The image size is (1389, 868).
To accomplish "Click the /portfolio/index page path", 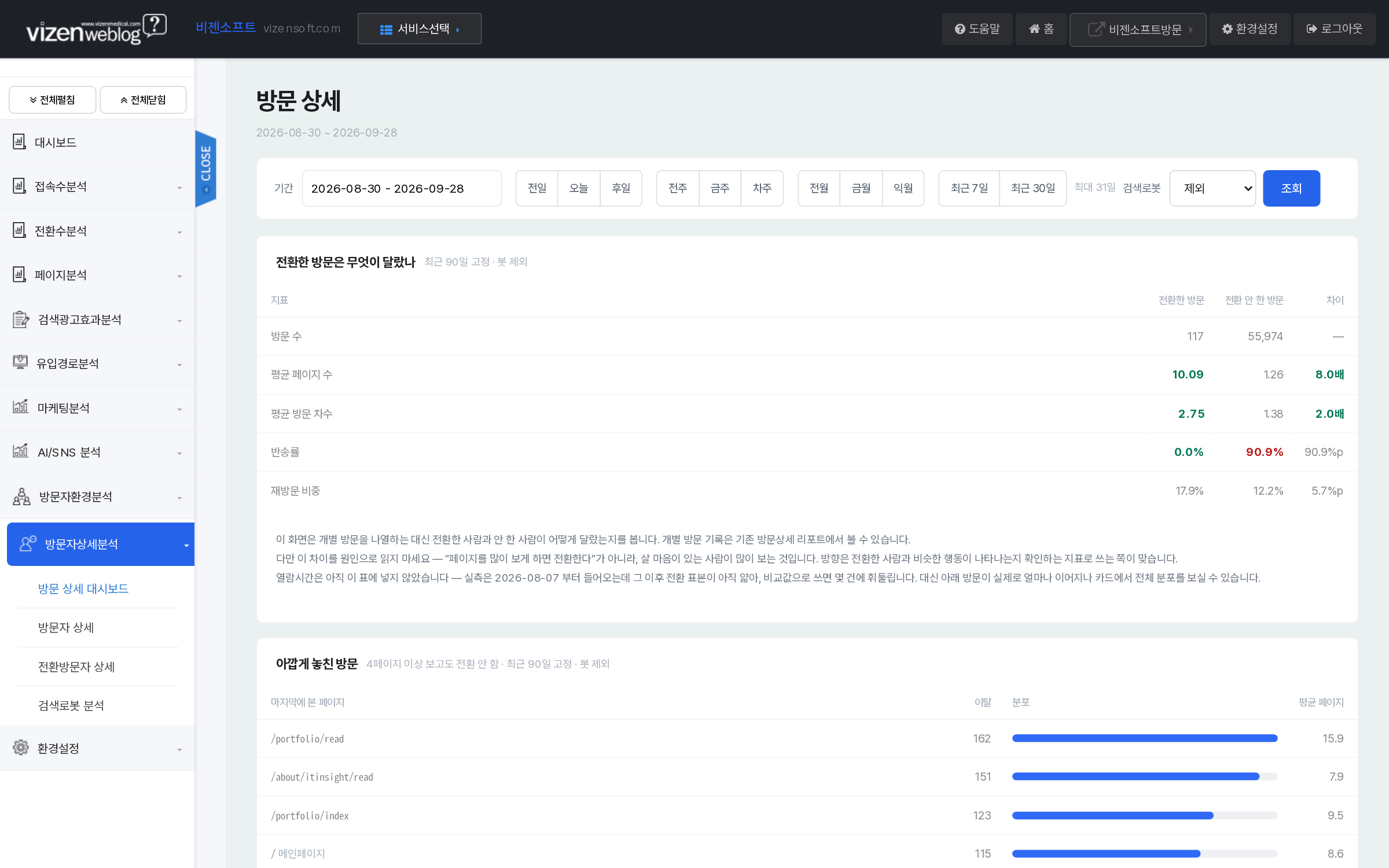I will [x=310, y=815].
